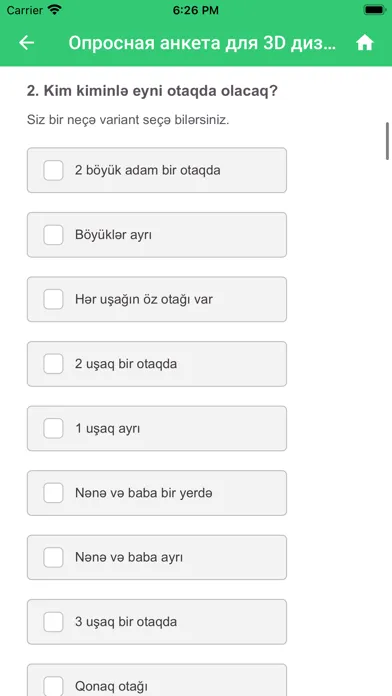392x696 pixels.
Task: Click the vertical scrollbar thumb
Action: click(387, 140)
